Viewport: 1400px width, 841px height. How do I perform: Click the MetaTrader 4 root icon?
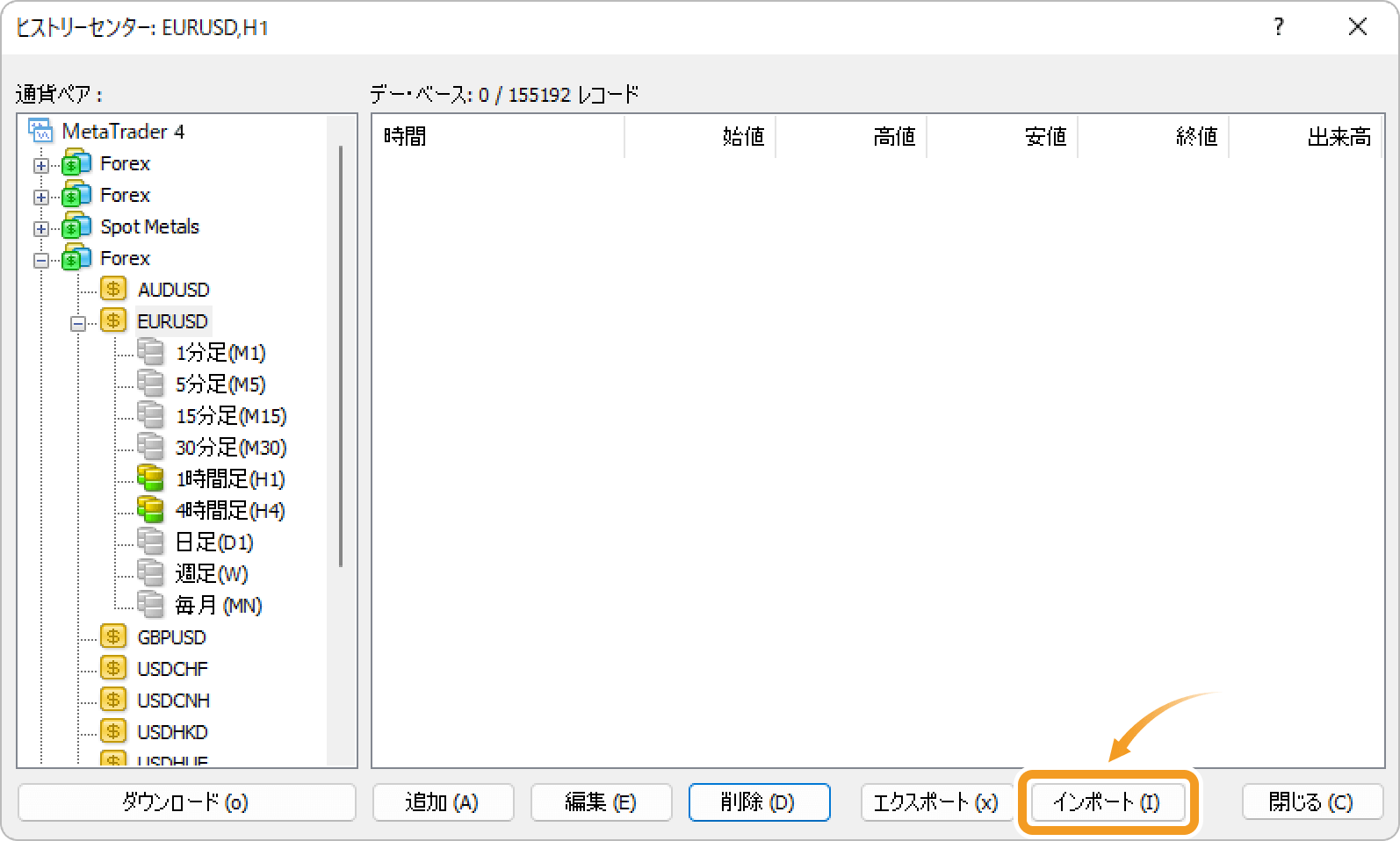tap(40, 131)
